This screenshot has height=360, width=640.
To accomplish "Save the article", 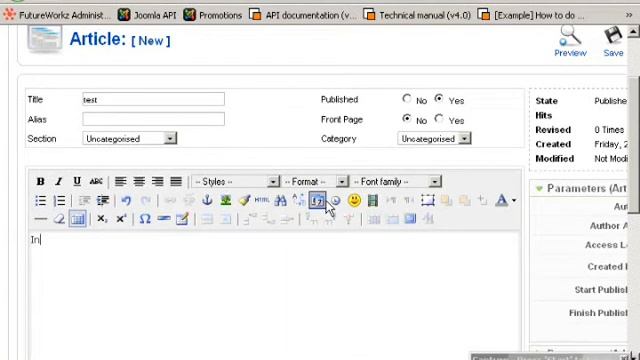I will 613,41.
